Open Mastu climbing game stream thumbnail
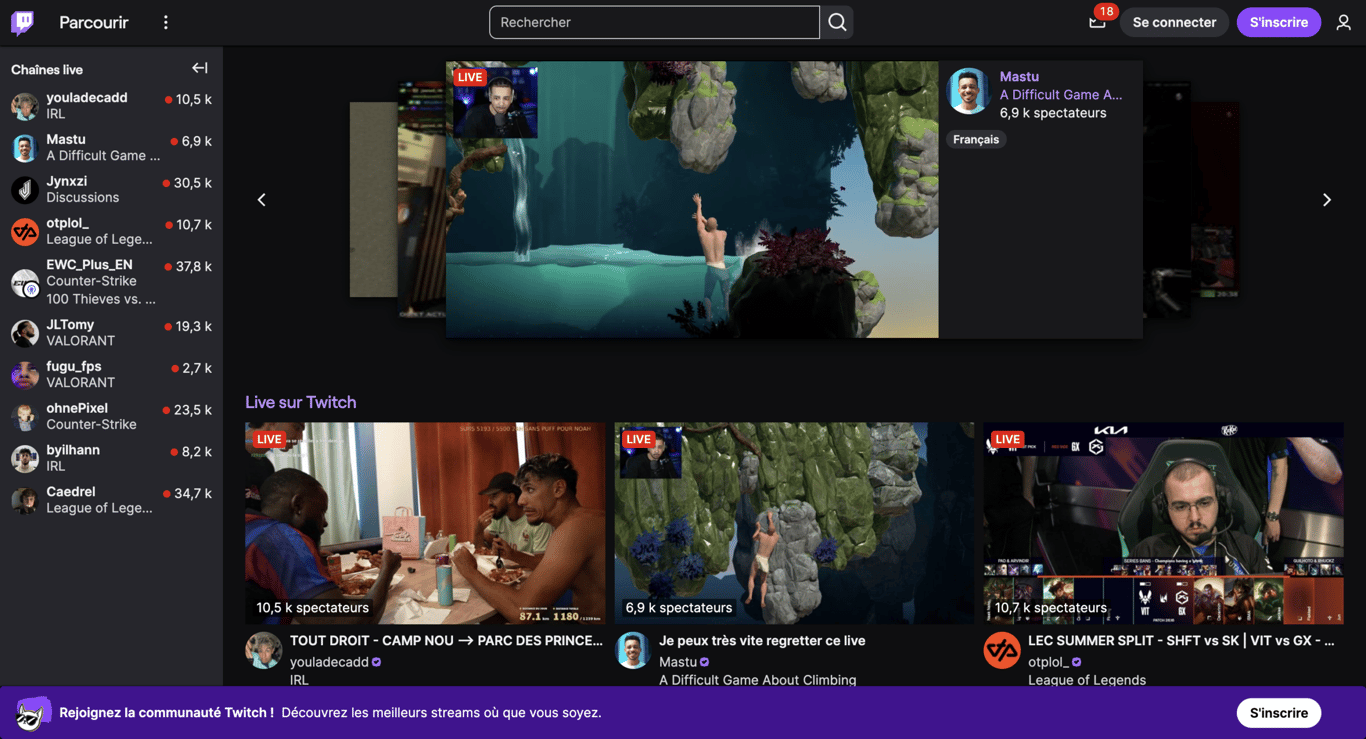The width and height of the screenshot is (1366, 739). [794, 523]
